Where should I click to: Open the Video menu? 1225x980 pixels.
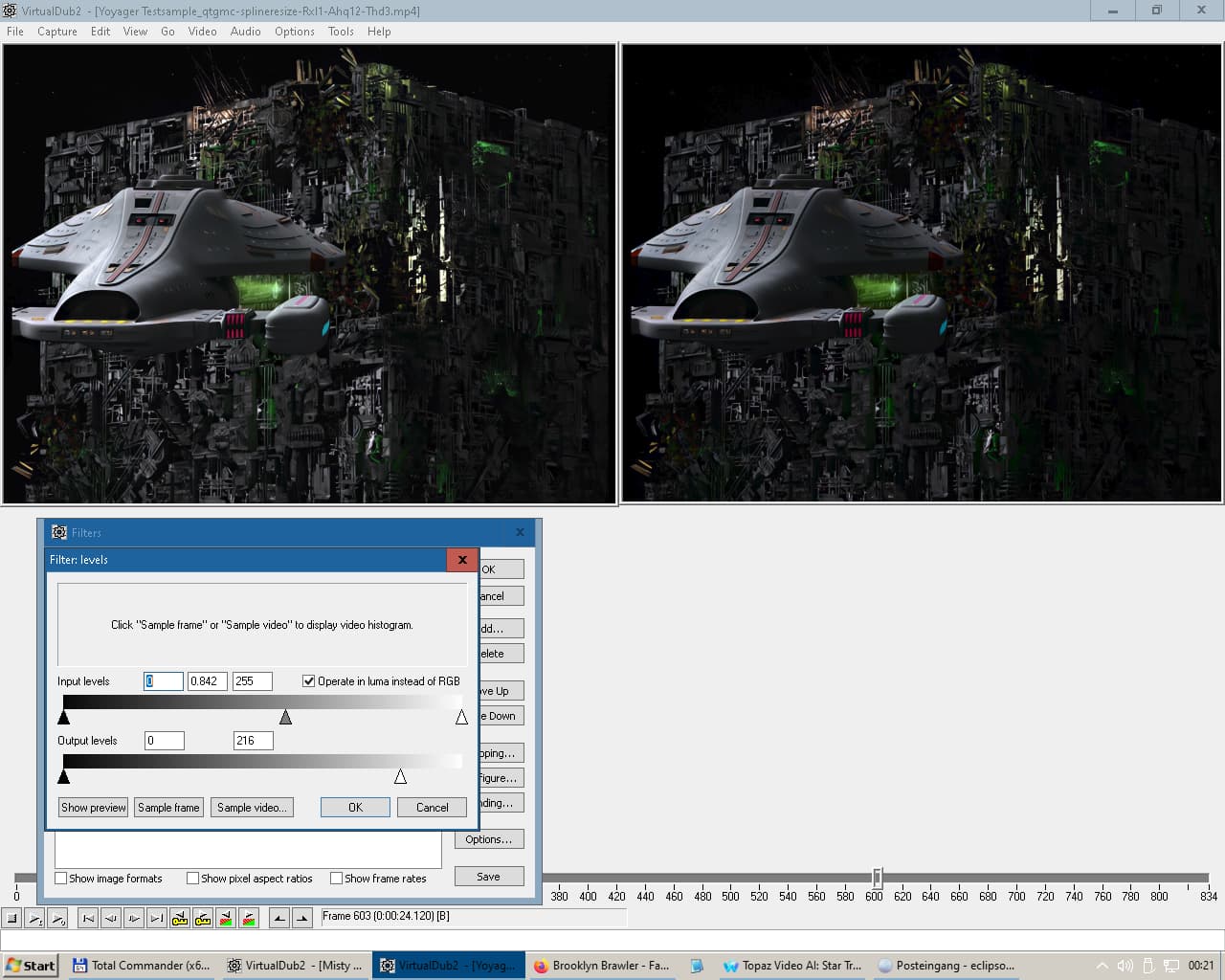tap(202, 32)
